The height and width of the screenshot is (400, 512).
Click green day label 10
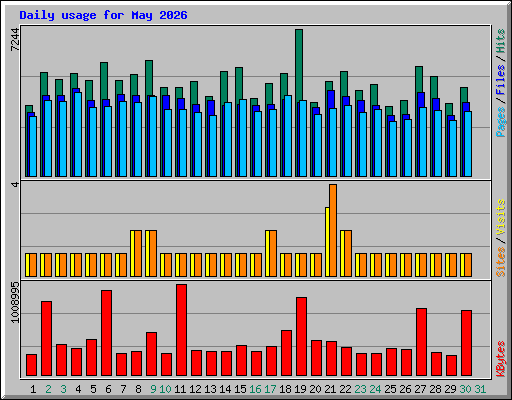(165, 389)
